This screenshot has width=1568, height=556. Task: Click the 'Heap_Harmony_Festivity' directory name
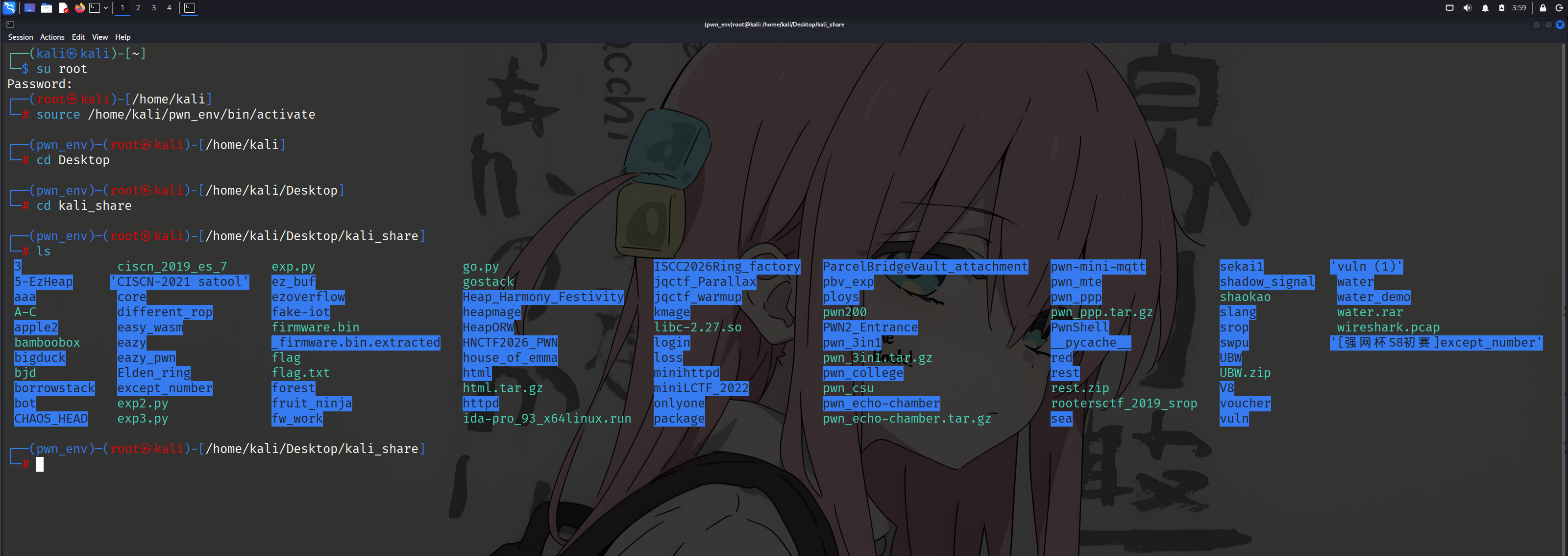(543, 297)
